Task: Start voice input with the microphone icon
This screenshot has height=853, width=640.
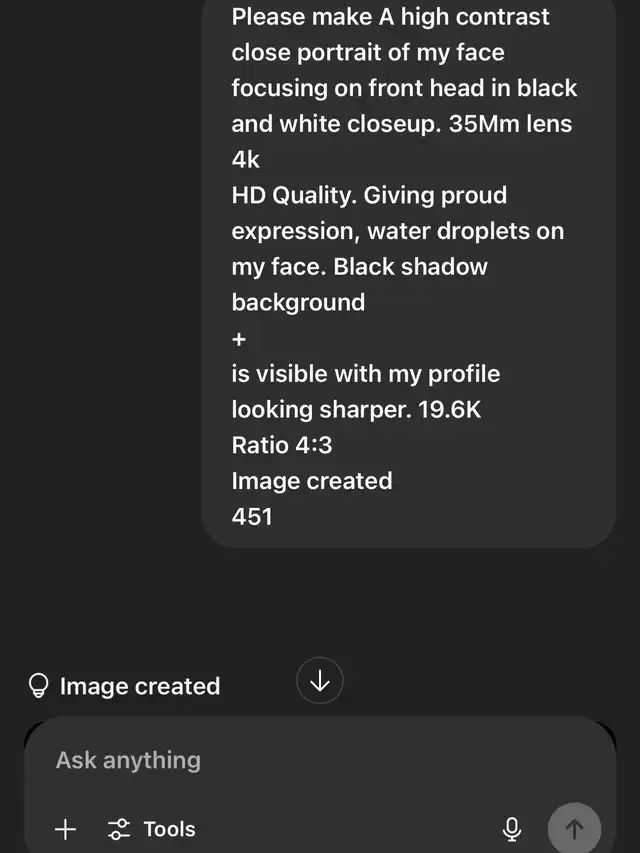Action: 512,830
